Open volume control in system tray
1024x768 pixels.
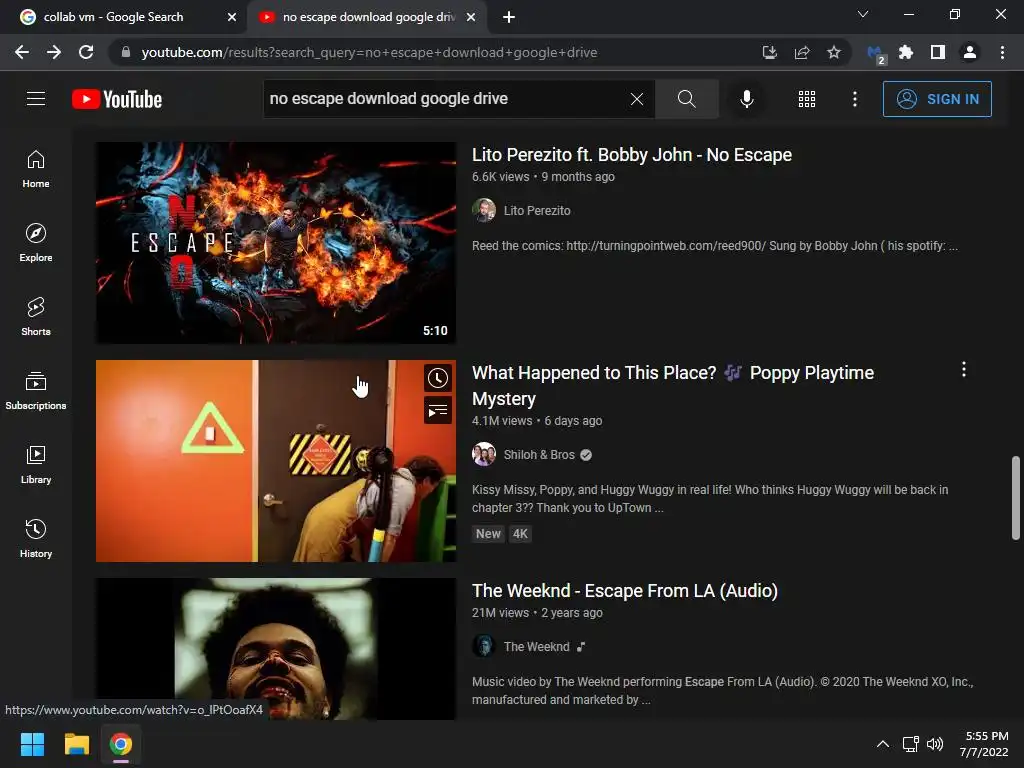coord(935,744)
